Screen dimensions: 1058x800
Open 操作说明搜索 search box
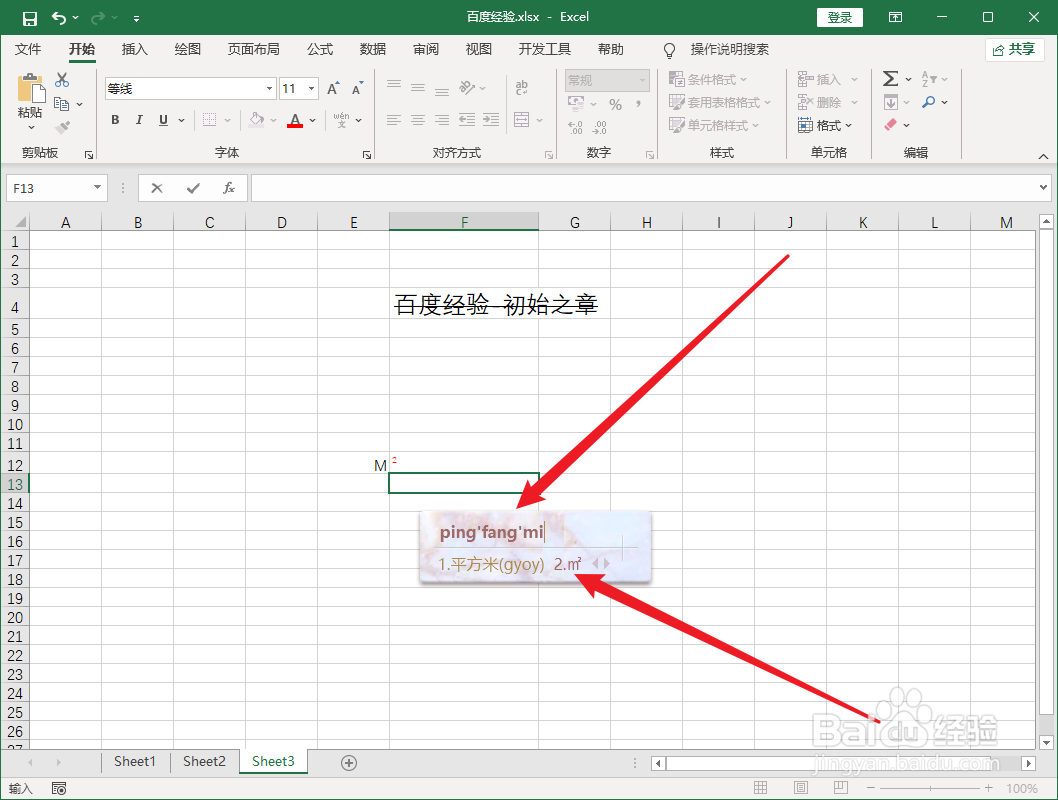729,49
